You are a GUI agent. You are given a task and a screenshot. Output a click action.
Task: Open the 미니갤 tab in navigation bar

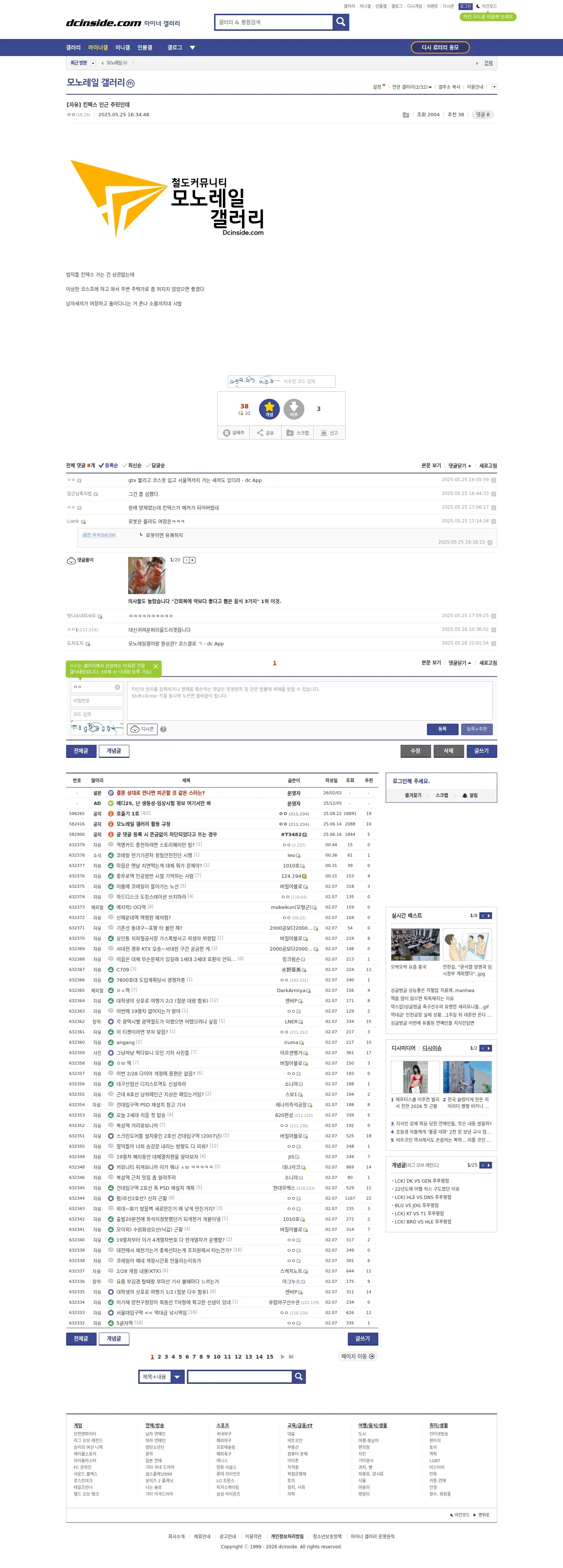coord(123,48)
